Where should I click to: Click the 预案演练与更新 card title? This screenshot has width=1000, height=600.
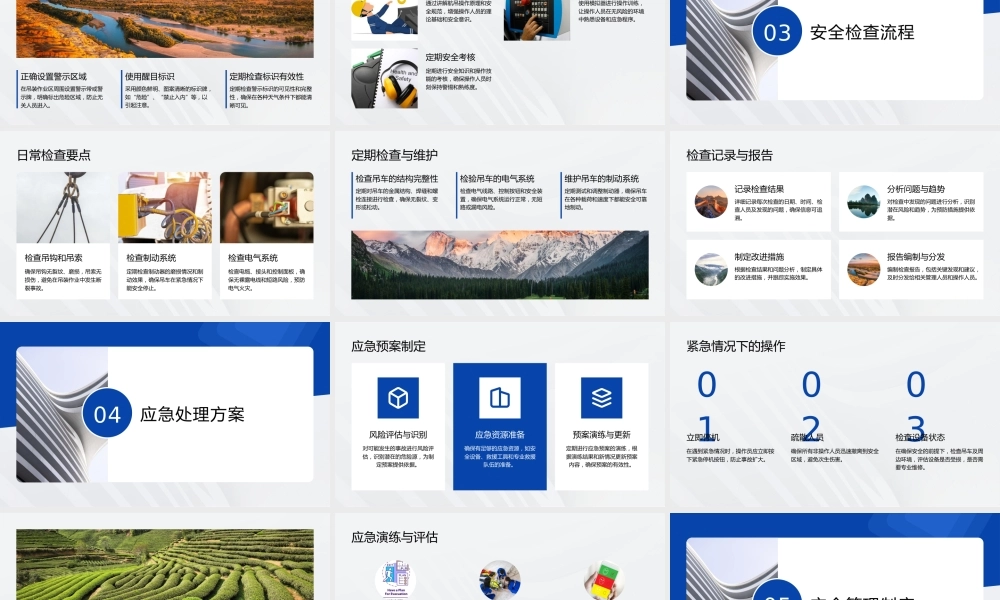pyautogui.click(x=601, y=434)
